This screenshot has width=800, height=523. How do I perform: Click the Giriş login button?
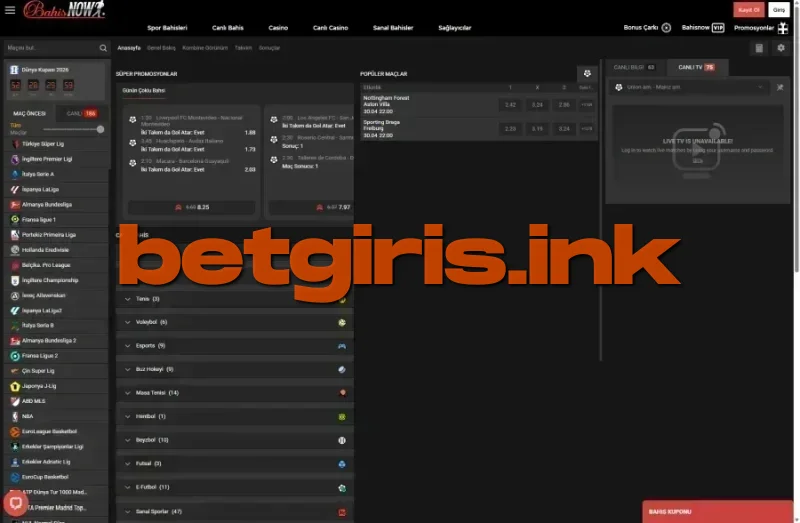click(x=779, y=10)
